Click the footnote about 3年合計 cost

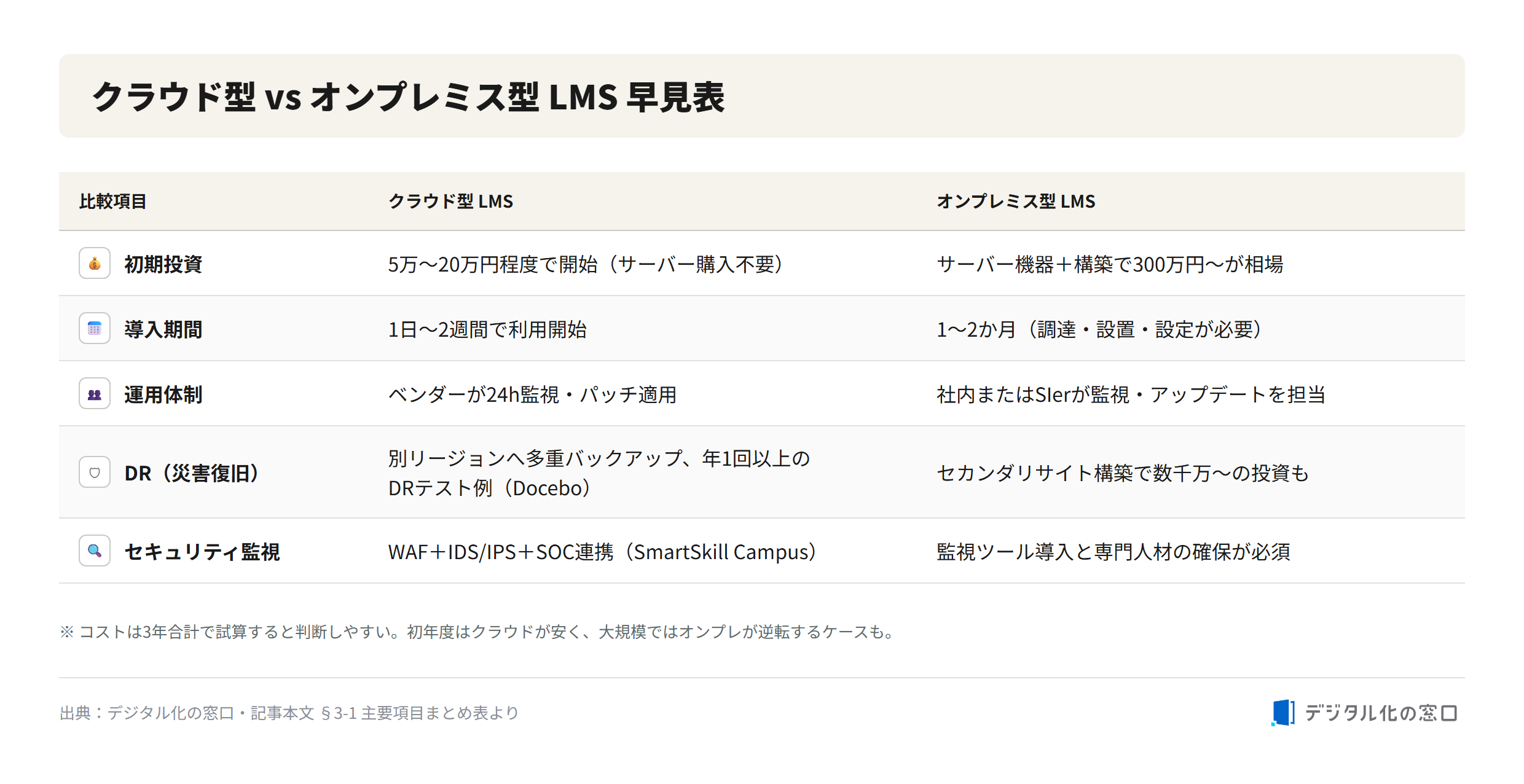click(x=478, y=632)
